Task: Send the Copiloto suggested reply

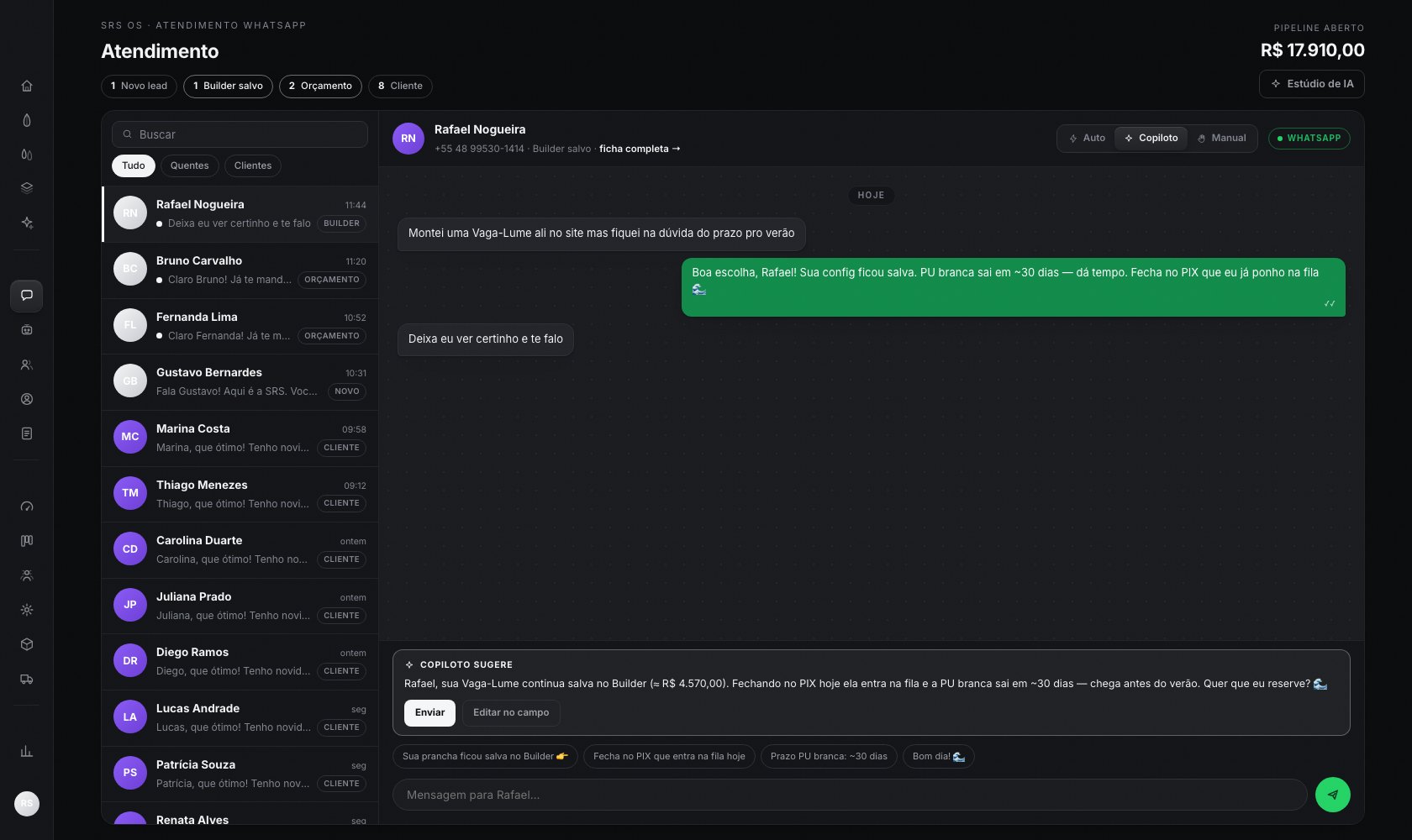Action: 429,713
